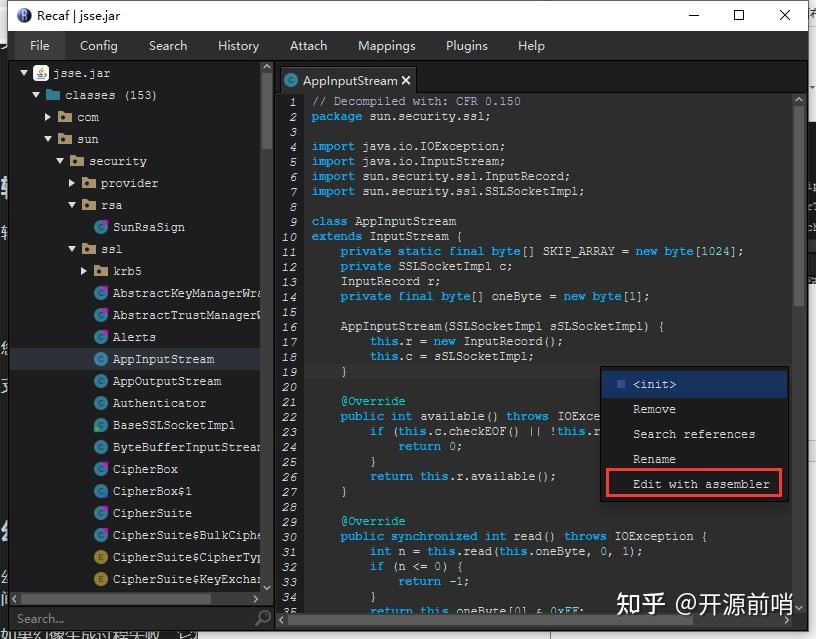Collapse the ssl package

(x=72, y=249)
